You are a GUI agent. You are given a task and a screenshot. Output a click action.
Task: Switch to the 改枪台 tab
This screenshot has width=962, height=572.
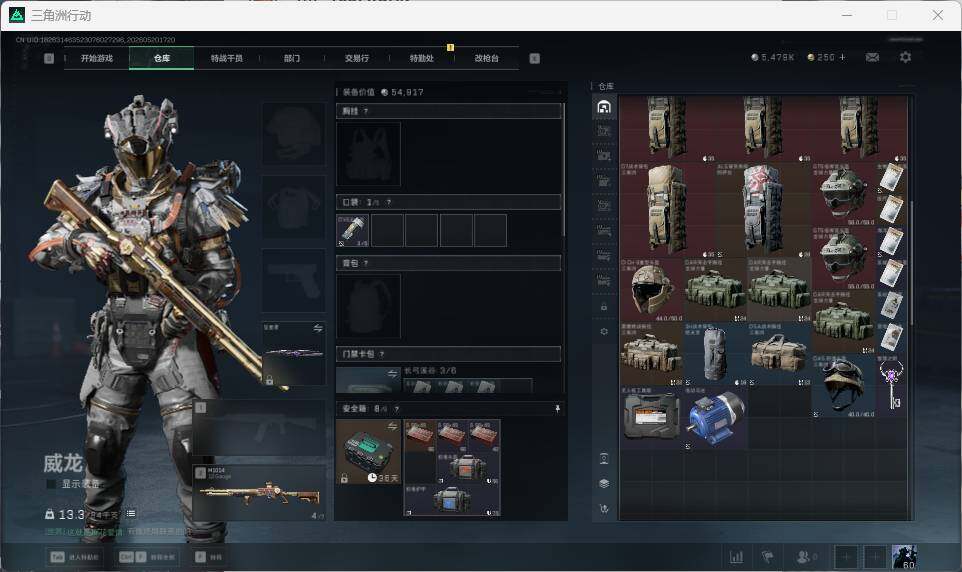point(487,58)
